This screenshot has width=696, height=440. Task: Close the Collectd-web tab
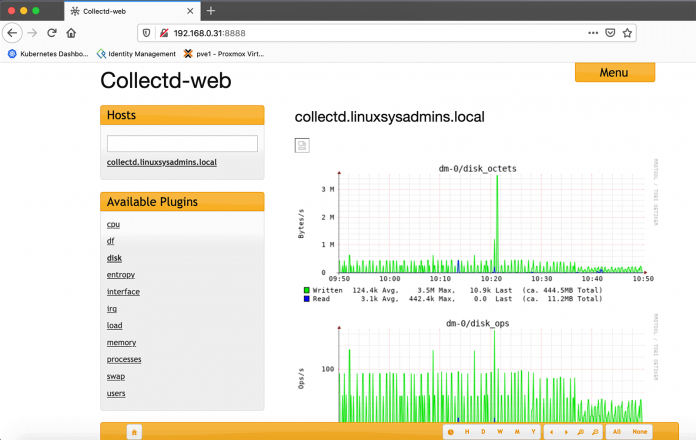pos(190,11)
